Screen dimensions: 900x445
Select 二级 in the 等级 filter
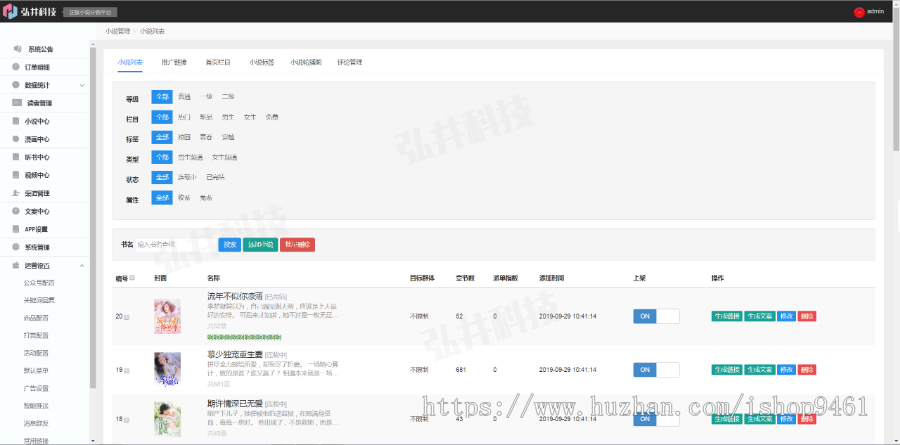coord(228,97)
